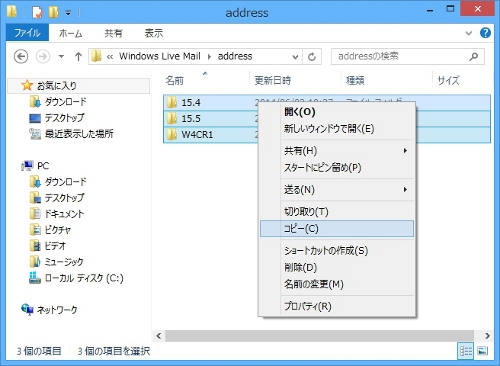This screenshot has width=500, height=366.
Task: Sort by the 種類 column header
Action: (x=387, y=80)
